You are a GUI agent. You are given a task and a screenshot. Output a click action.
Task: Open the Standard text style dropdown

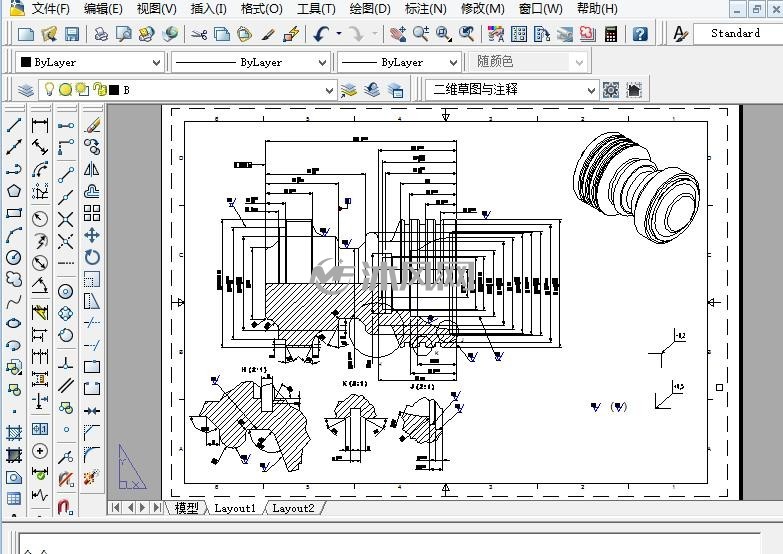738,33
